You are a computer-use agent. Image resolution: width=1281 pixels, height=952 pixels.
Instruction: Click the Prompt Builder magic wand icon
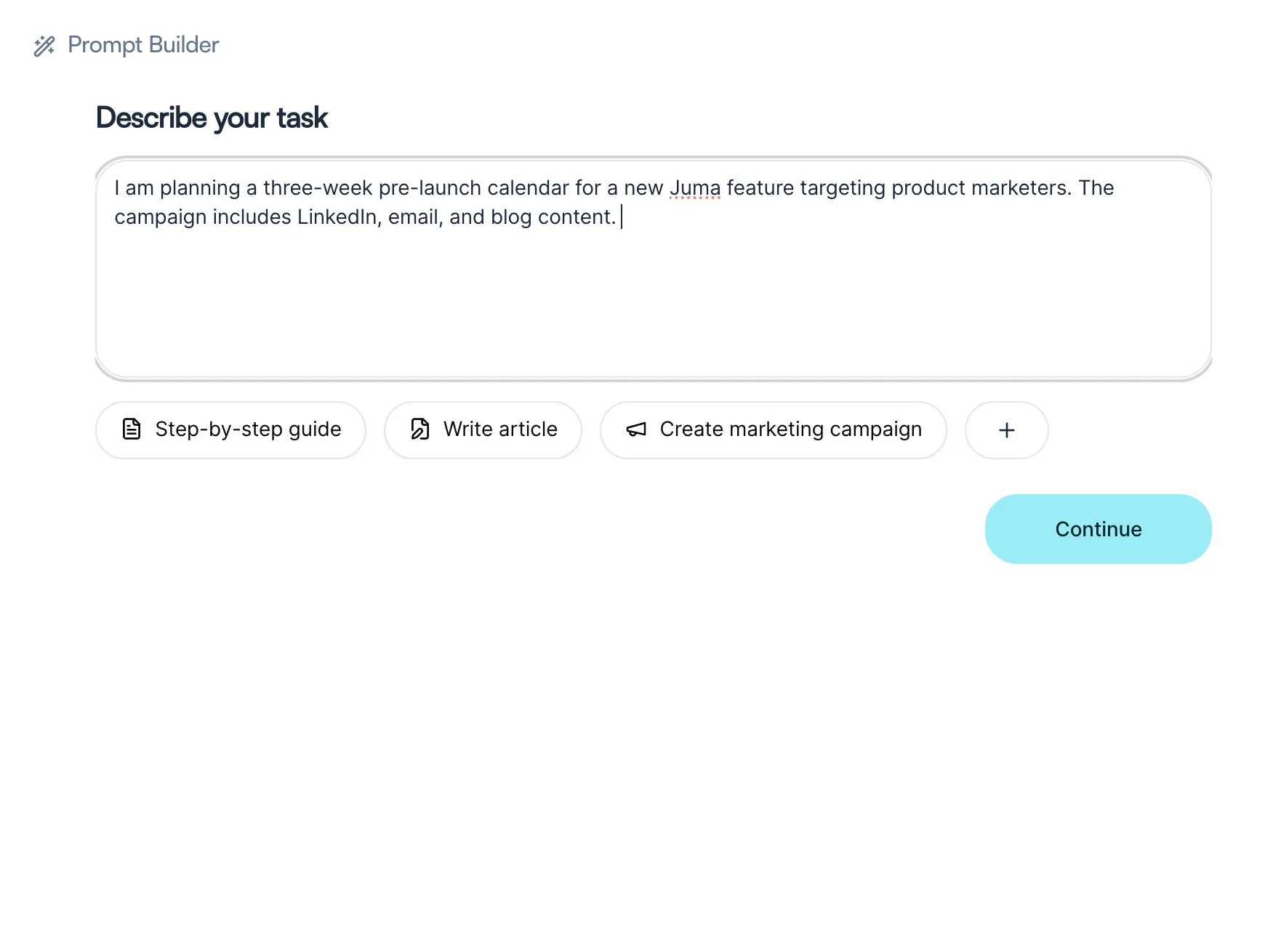tap(44, 46)
